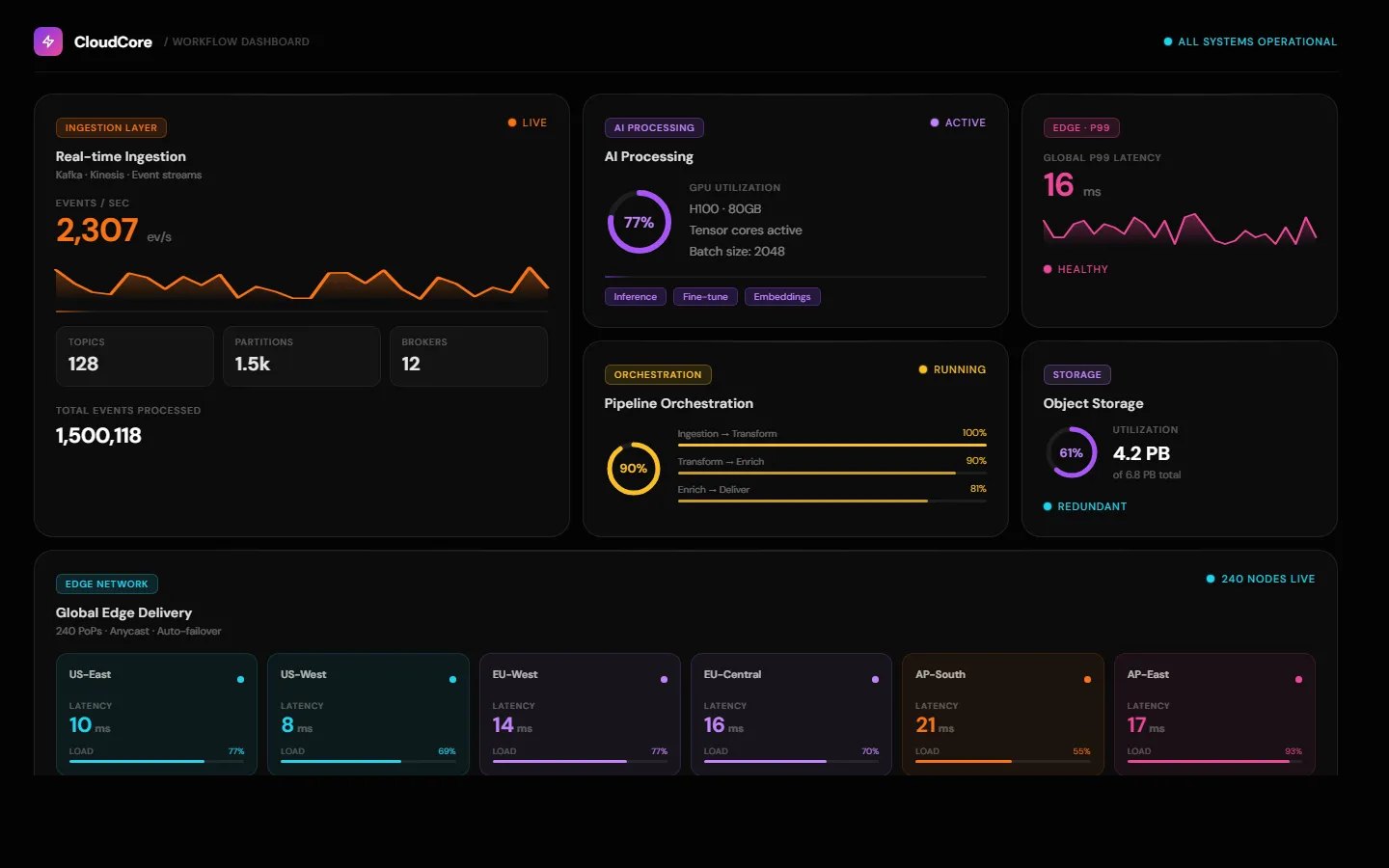This screenshot has width=1389, height=868.
Task: Click the ACTIVE status dot on AI Processing
Action: (x=933, y=122)
